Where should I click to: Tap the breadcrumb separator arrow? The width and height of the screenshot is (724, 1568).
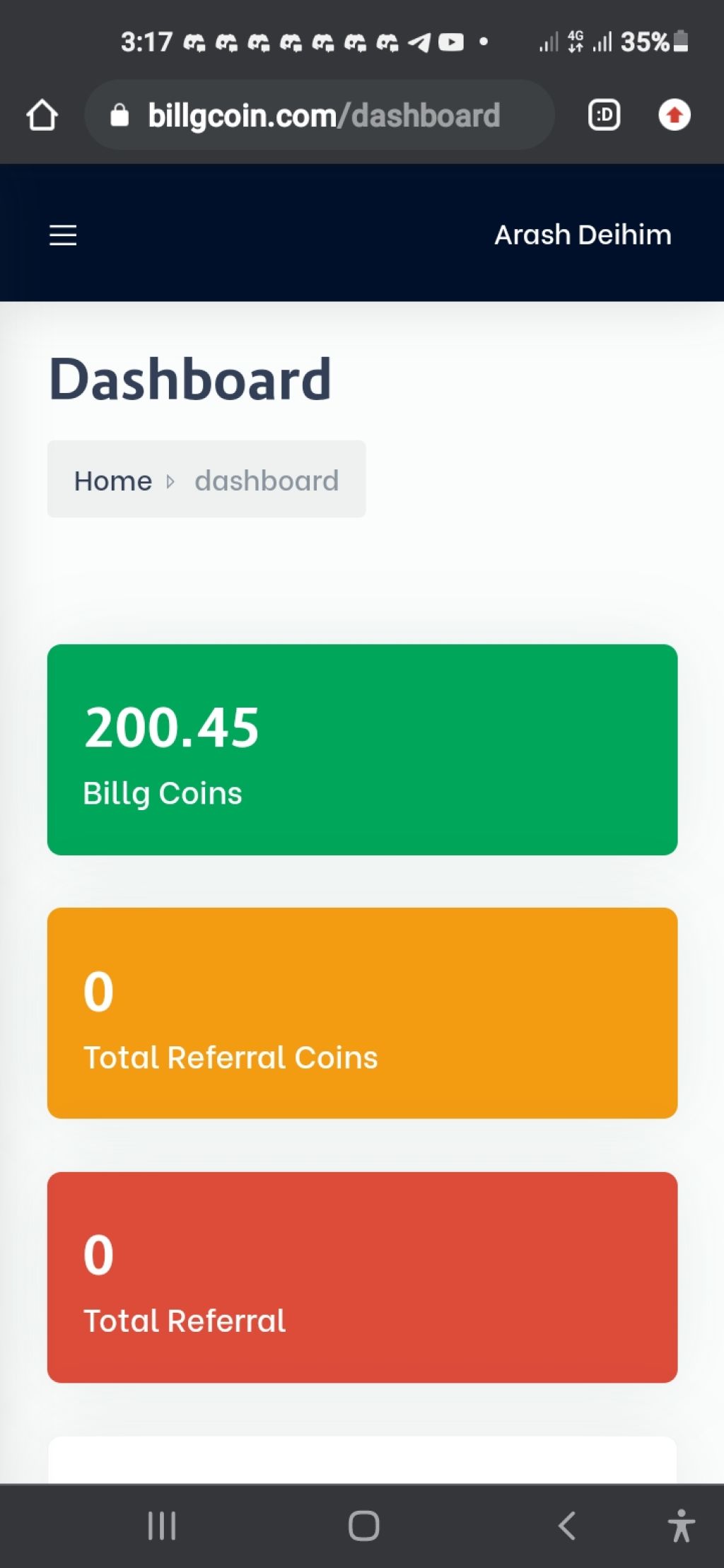pyautogui.click(x=170, y=481)
